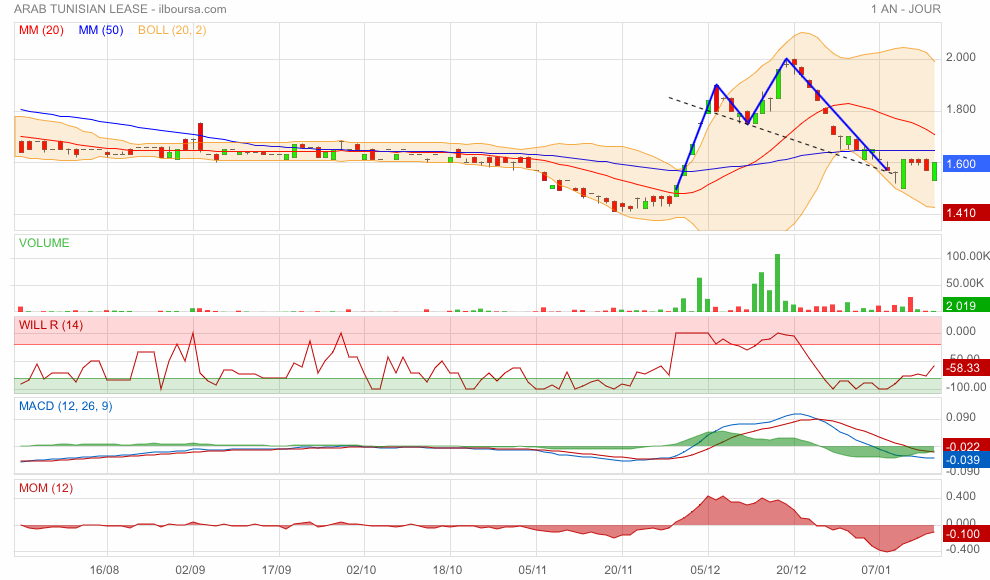Click the red -58.33 Williams R badge
990x580 pixels.
click(965, 368)
